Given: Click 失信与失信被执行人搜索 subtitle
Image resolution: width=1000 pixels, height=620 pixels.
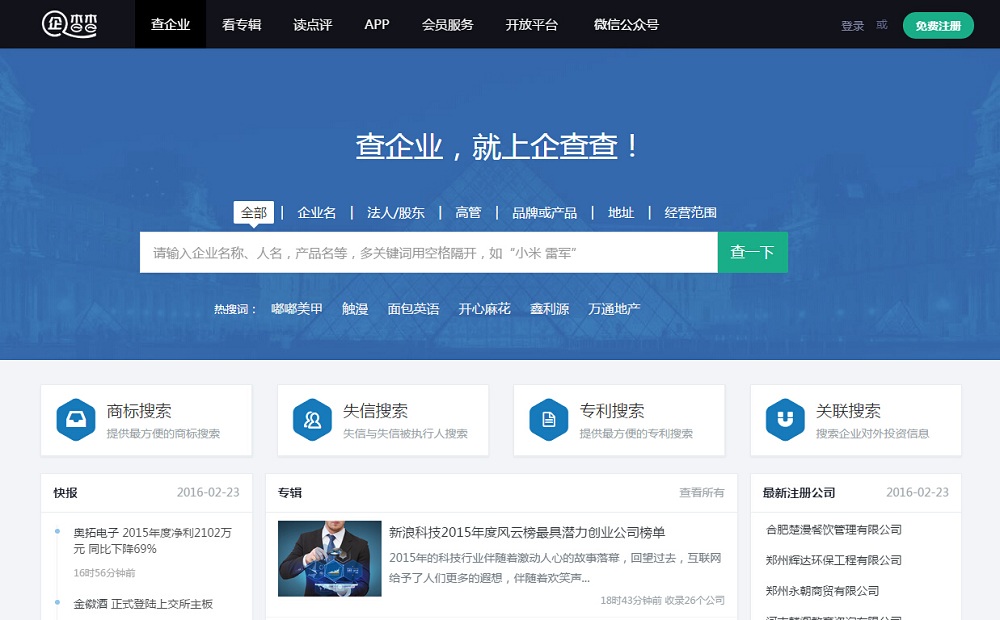Looking at the screenshot, I should point(405,434).
